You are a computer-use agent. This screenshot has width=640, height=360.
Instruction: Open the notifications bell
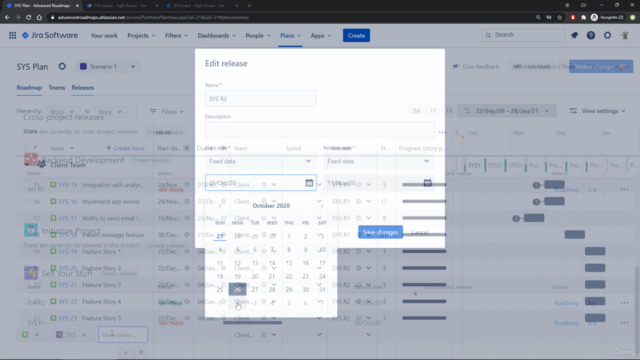pyautogui.click(x=574, y=36)
